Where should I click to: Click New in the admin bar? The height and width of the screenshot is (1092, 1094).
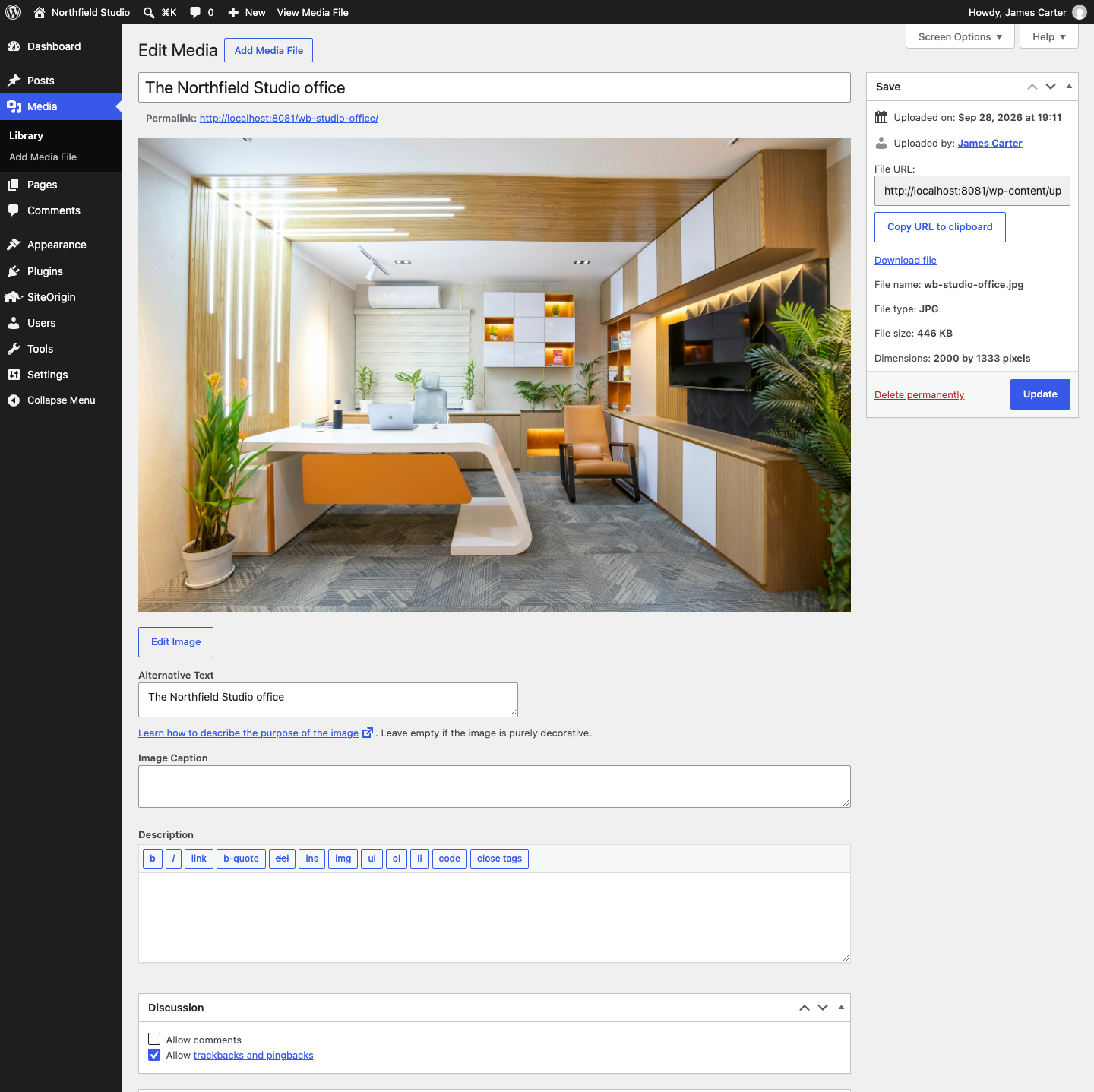pos(255,12)
